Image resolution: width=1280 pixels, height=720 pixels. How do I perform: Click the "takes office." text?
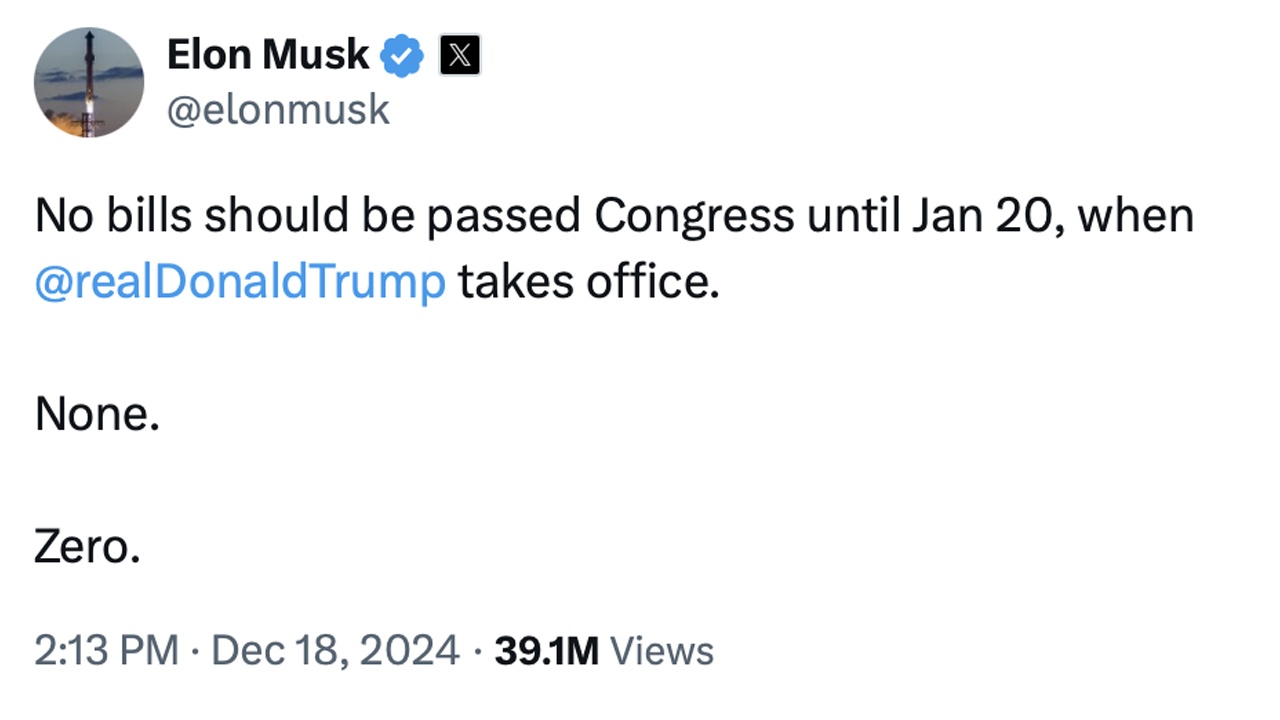[589, 283]
